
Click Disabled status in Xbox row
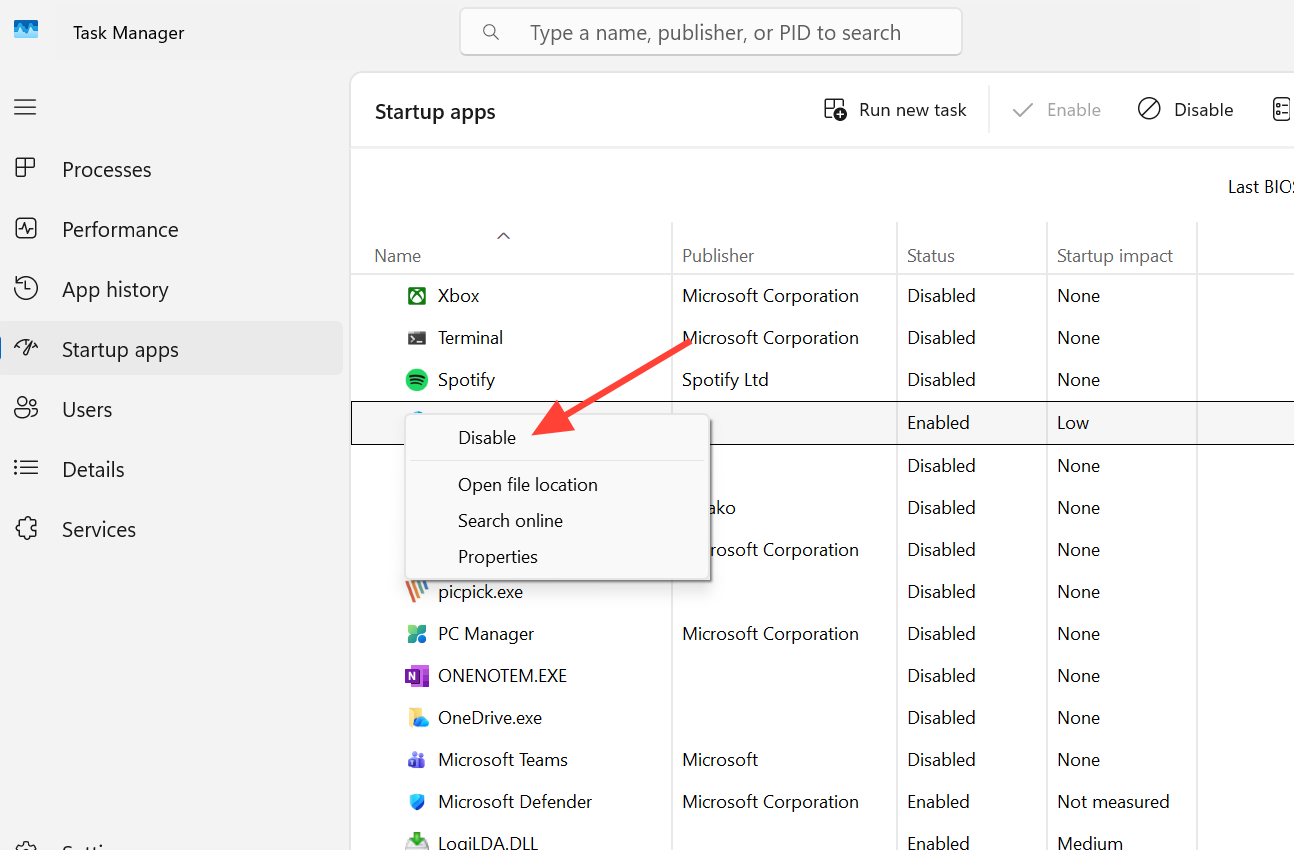(x=941, y=296)
